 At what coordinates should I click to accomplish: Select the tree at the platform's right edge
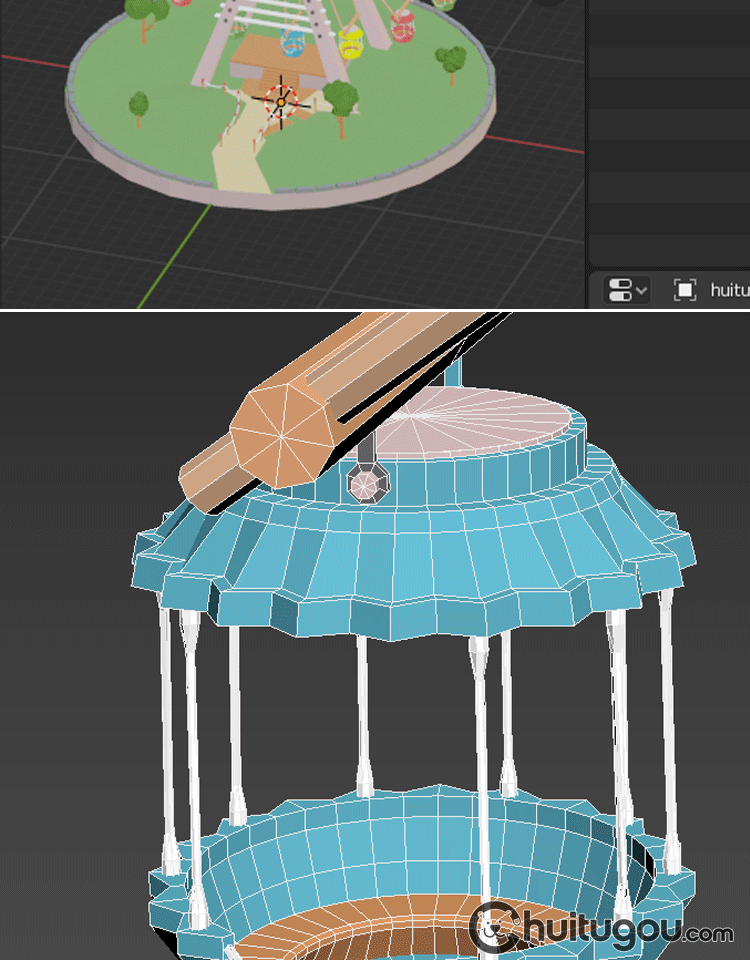click(x=453, y=58)
